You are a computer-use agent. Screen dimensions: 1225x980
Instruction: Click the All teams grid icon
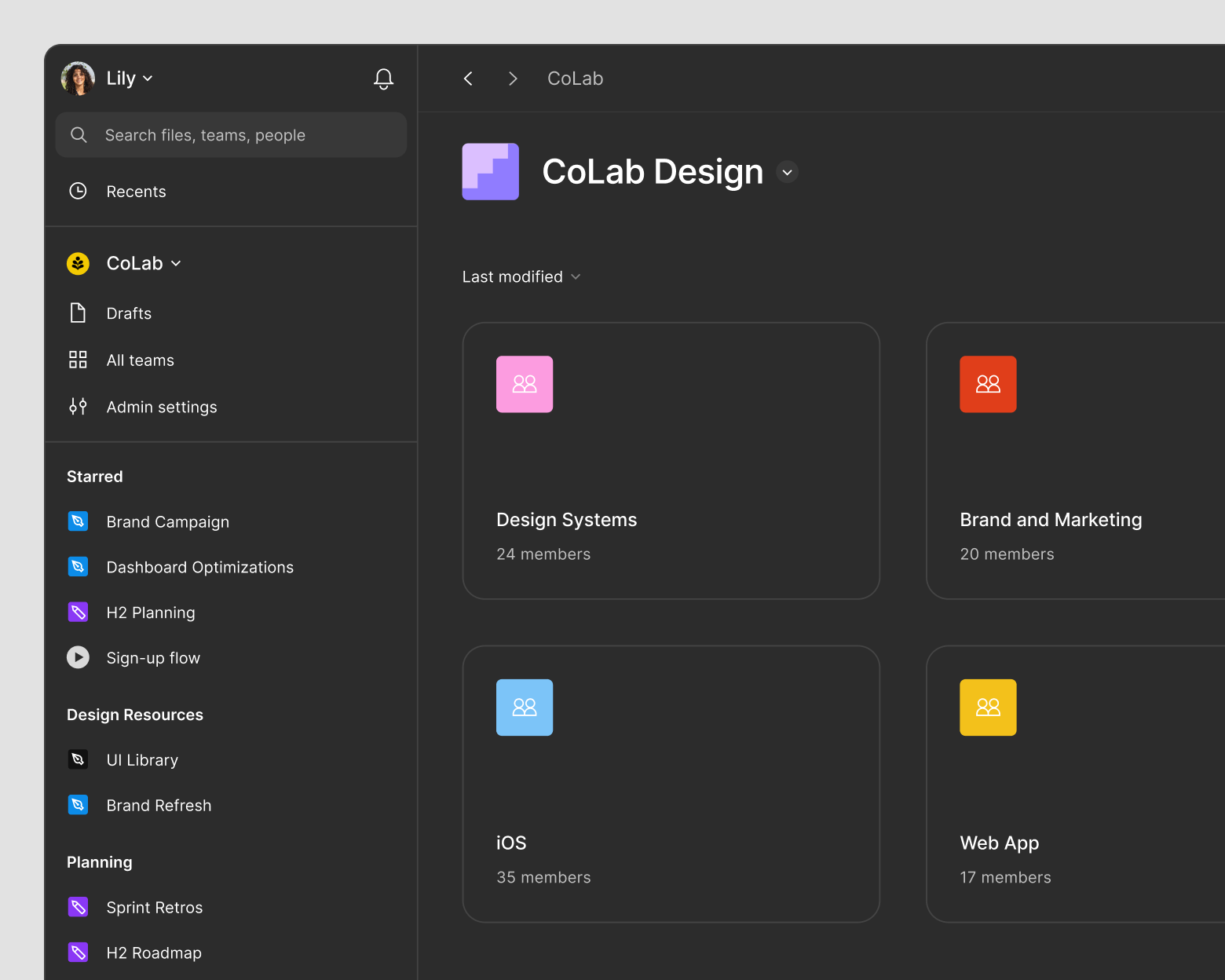click(x=78, y=360)
